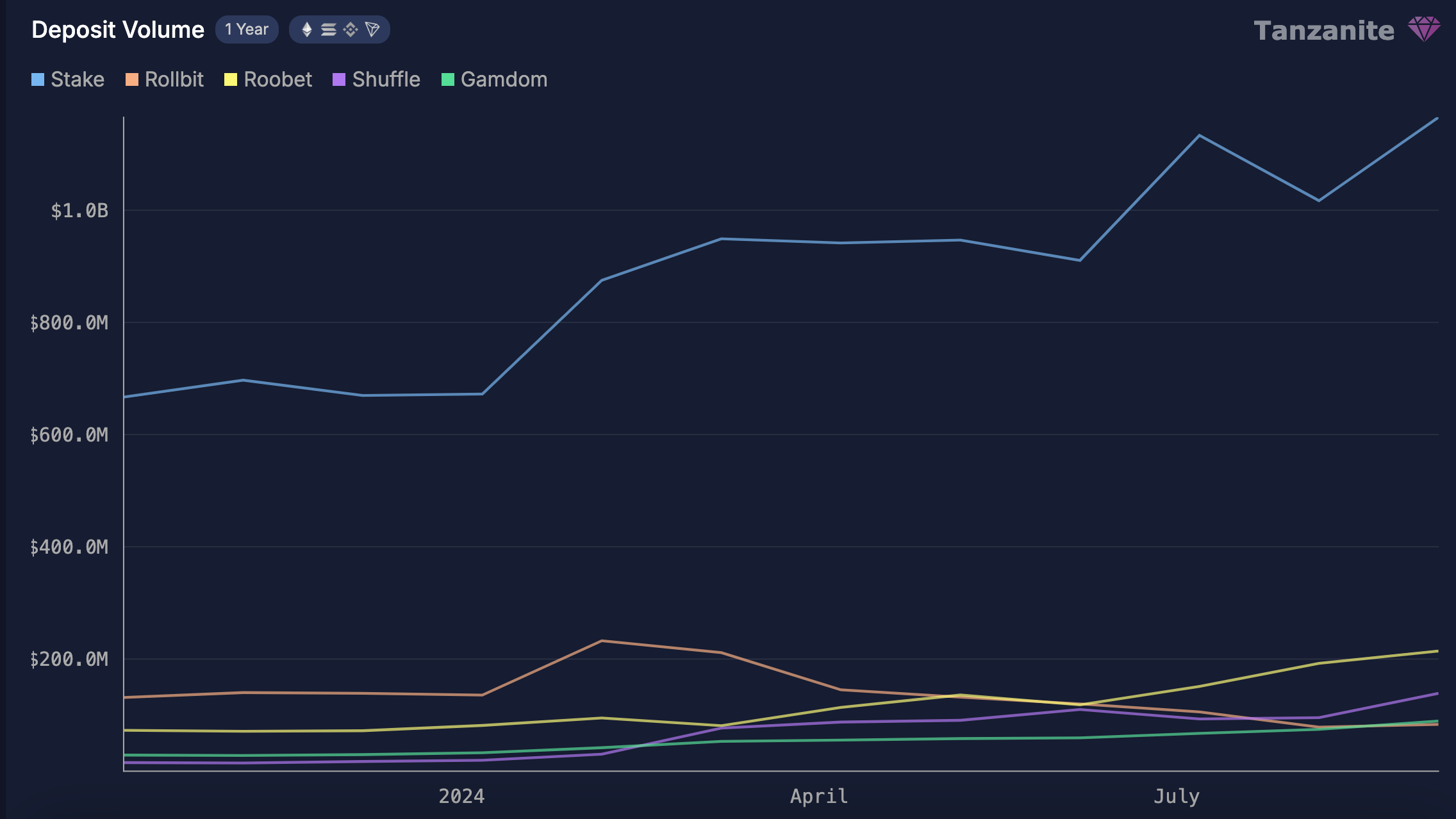Click the Stake line's July peak point

(1199, 135)
